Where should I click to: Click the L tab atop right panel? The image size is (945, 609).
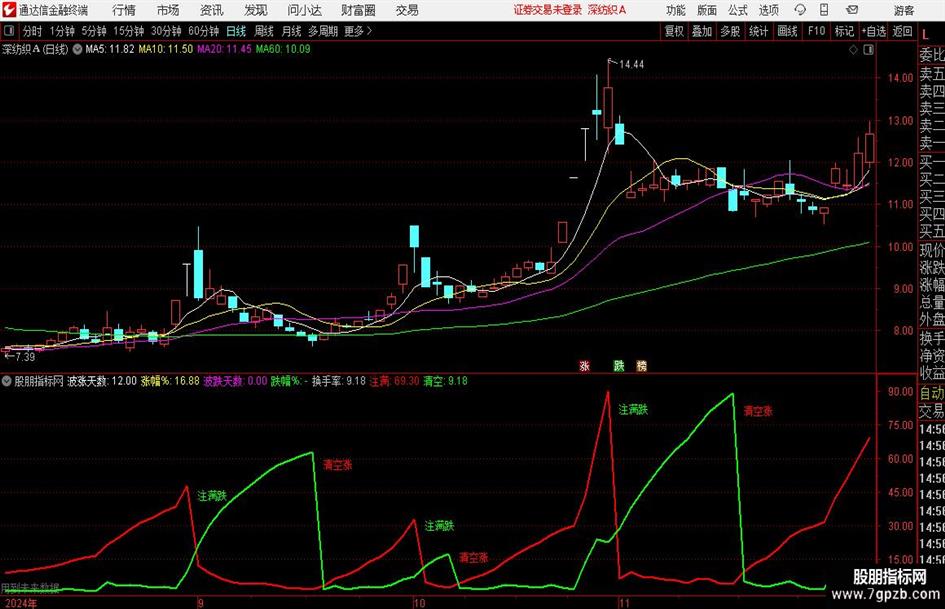tap(926, 36)
